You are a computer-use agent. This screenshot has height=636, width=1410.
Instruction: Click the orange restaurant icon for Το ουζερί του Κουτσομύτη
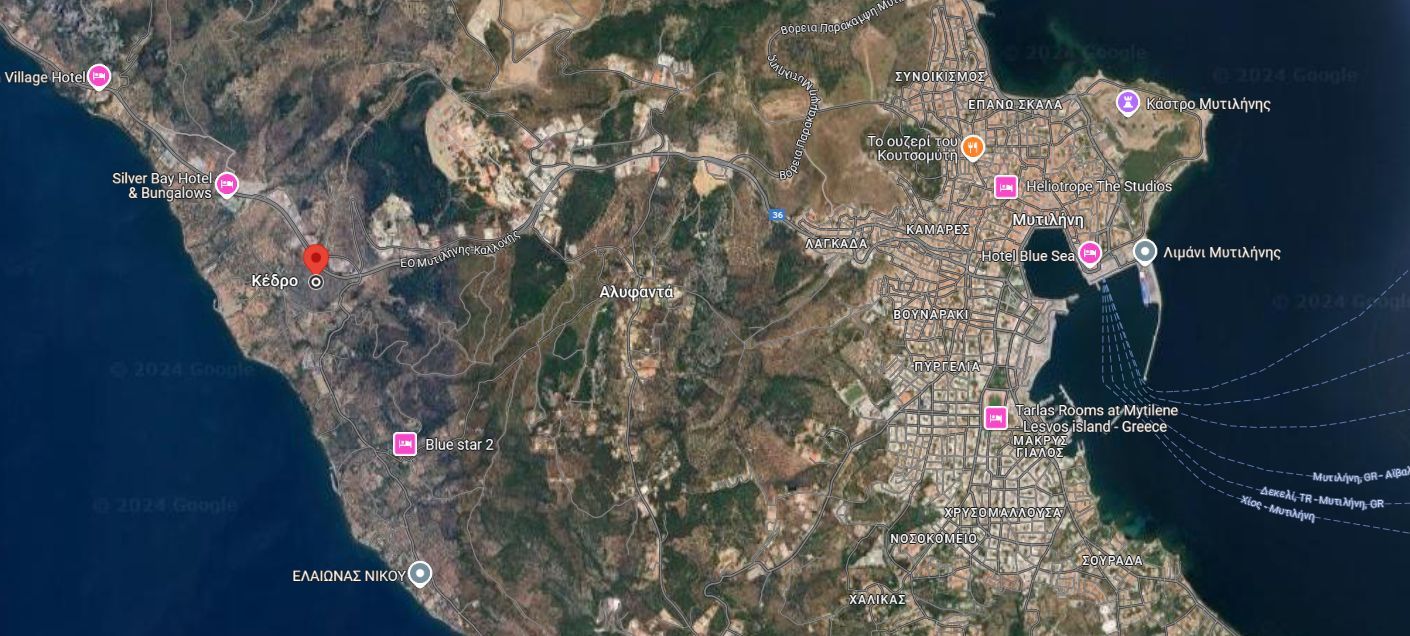click(x=973, y=147)
